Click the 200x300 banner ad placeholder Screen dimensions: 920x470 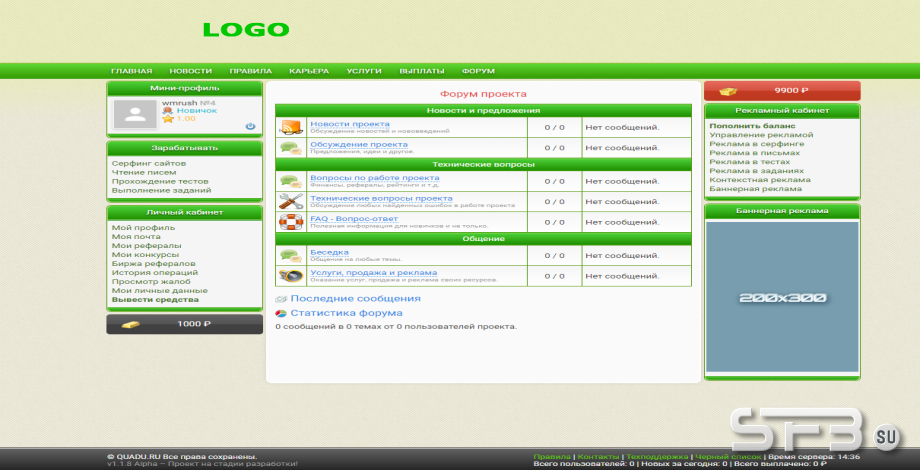(x=781, y=297)
